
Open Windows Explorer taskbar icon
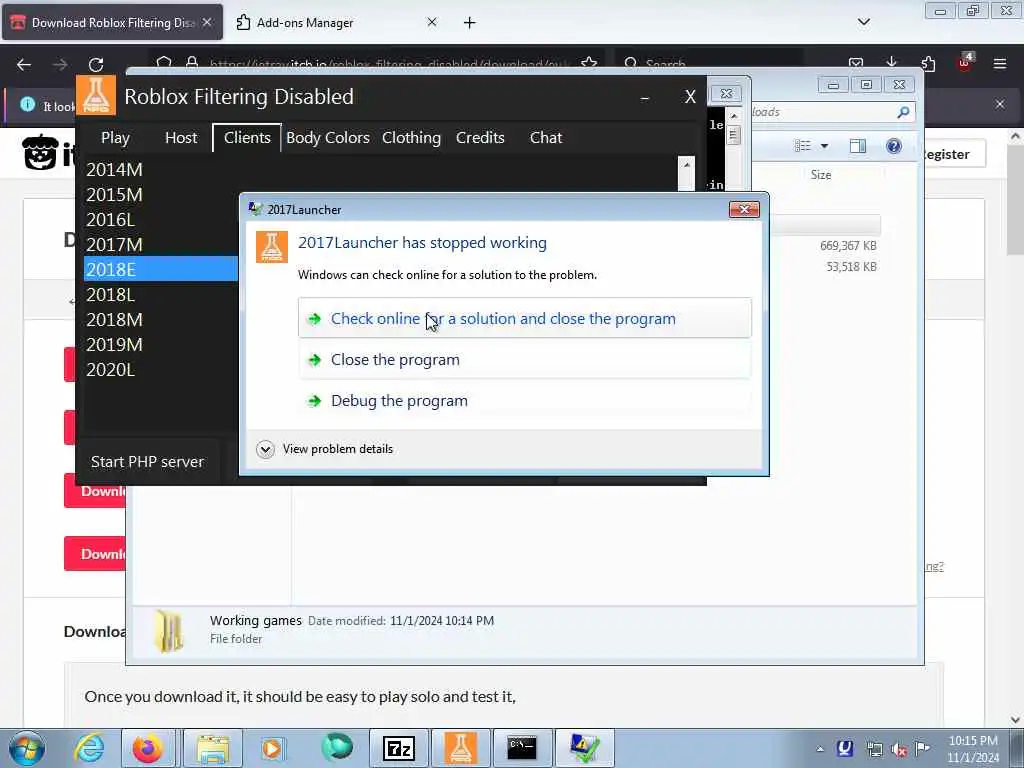(213, 748)
